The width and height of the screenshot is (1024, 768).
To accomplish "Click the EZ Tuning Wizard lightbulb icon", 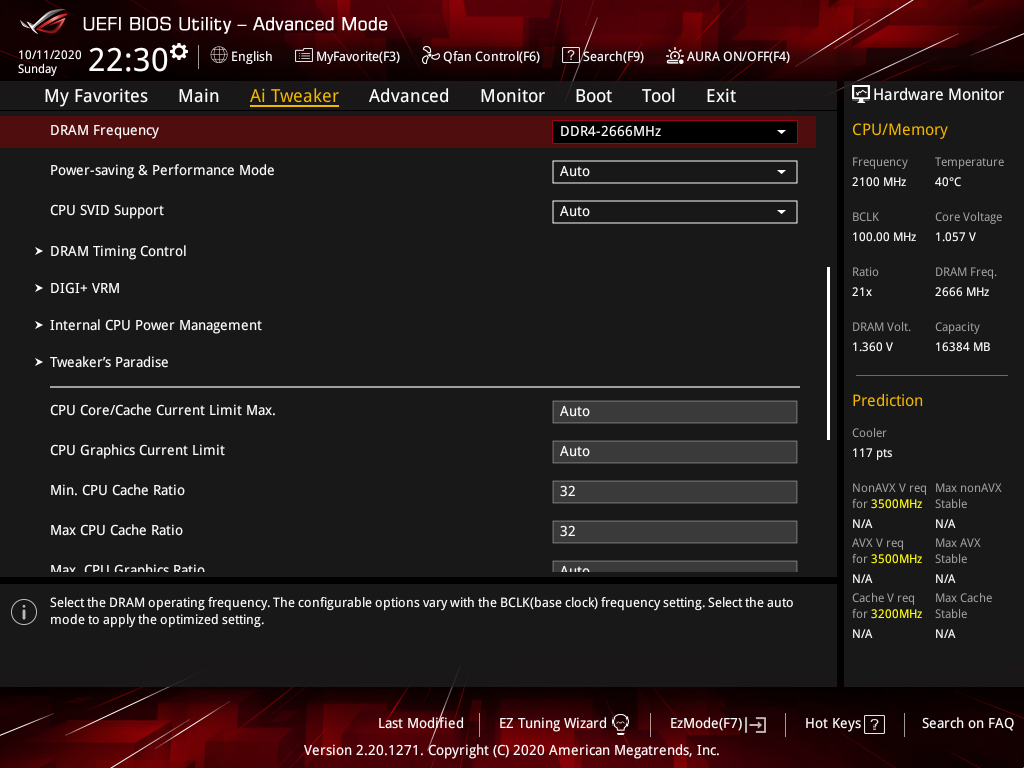I will [620, 723].
